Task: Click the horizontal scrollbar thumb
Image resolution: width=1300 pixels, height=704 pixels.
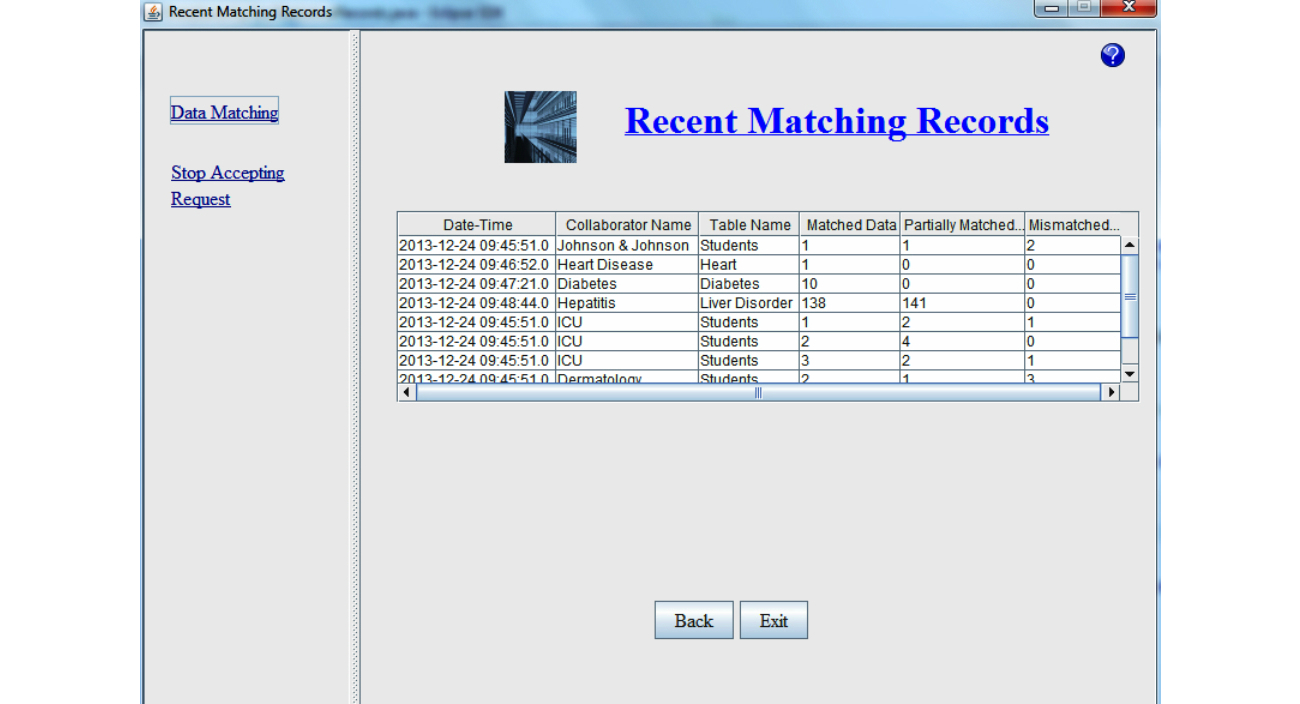Action: pyautogui.click(x=758, y=393)
